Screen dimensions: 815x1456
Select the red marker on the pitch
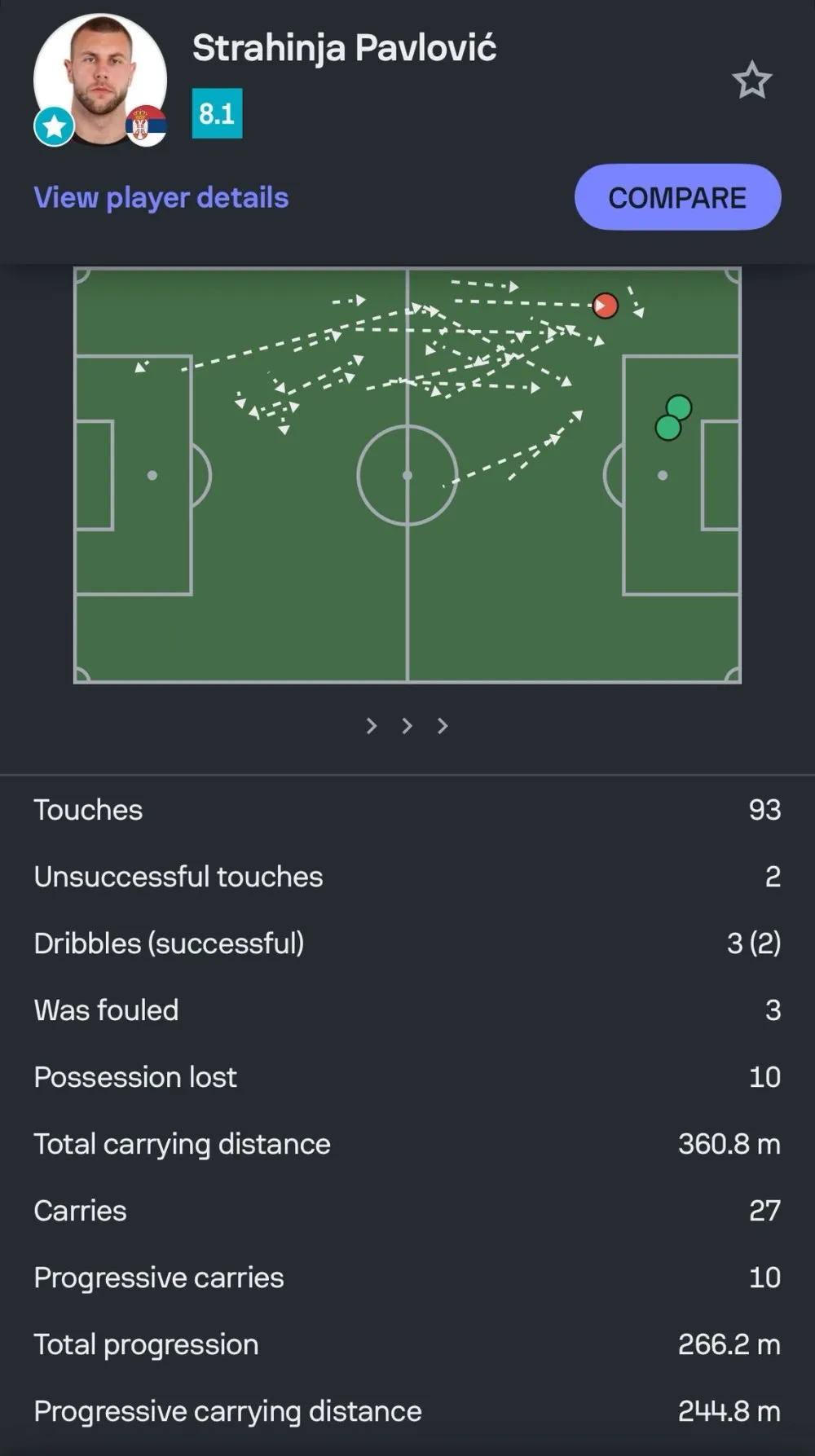pyautogui.click(x=605, y=306)
